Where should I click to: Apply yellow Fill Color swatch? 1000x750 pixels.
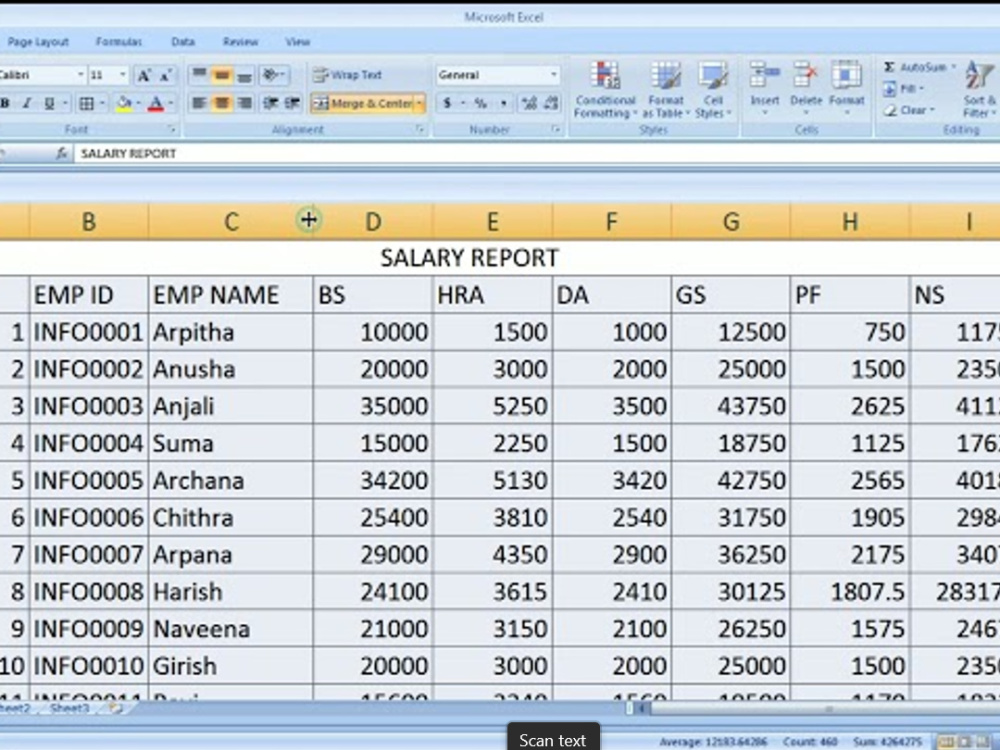[124, 103]
